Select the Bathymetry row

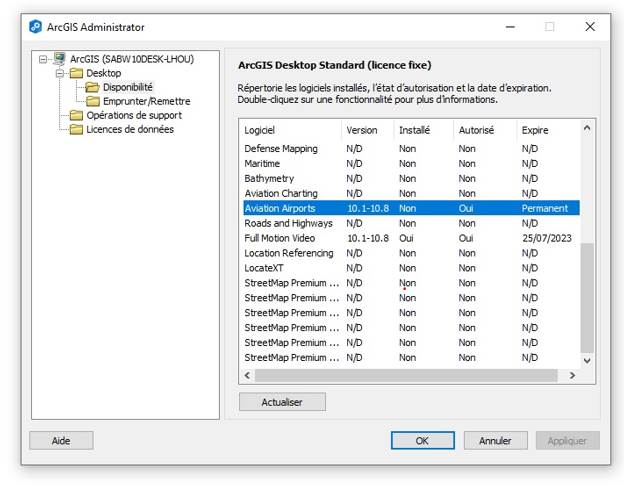point(411,178)
